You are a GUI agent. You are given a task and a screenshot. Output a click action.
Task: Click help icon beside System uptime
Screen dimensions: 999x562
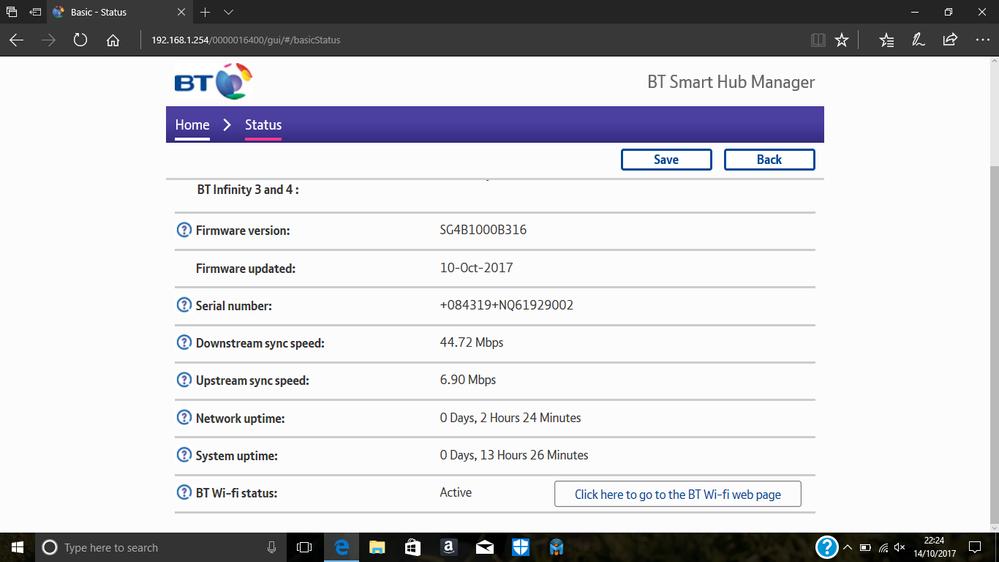[x=183, y=456]
